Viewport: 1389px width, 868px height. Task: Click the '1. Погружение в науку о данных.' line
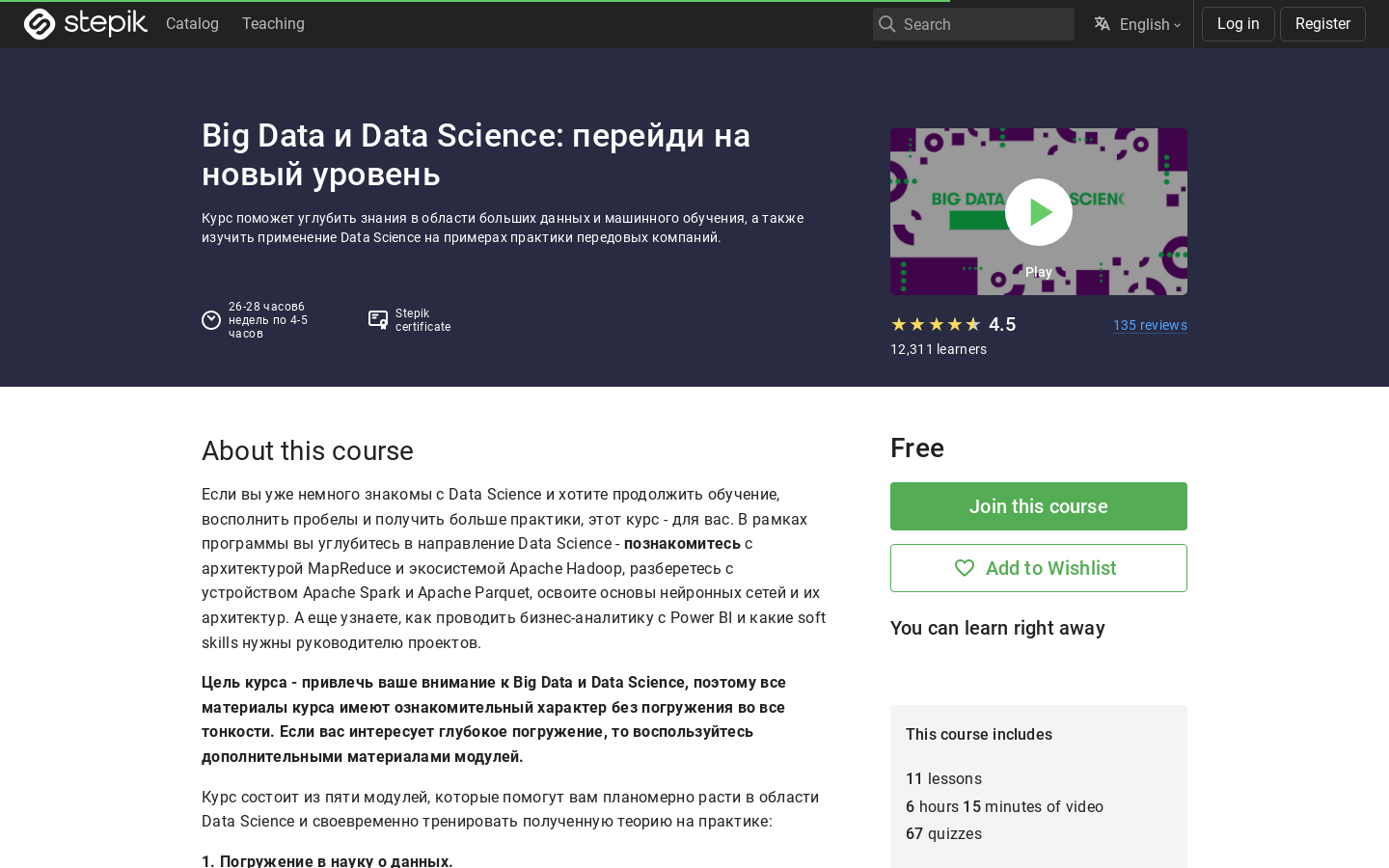(327, 860)
